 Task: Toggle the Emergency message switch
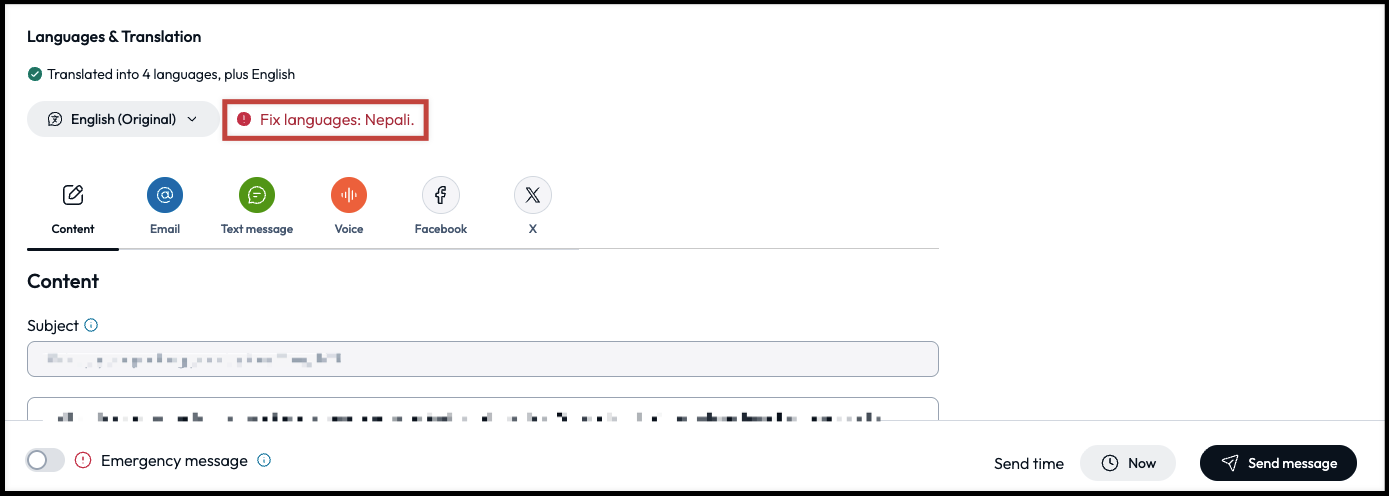click(45, 460)
